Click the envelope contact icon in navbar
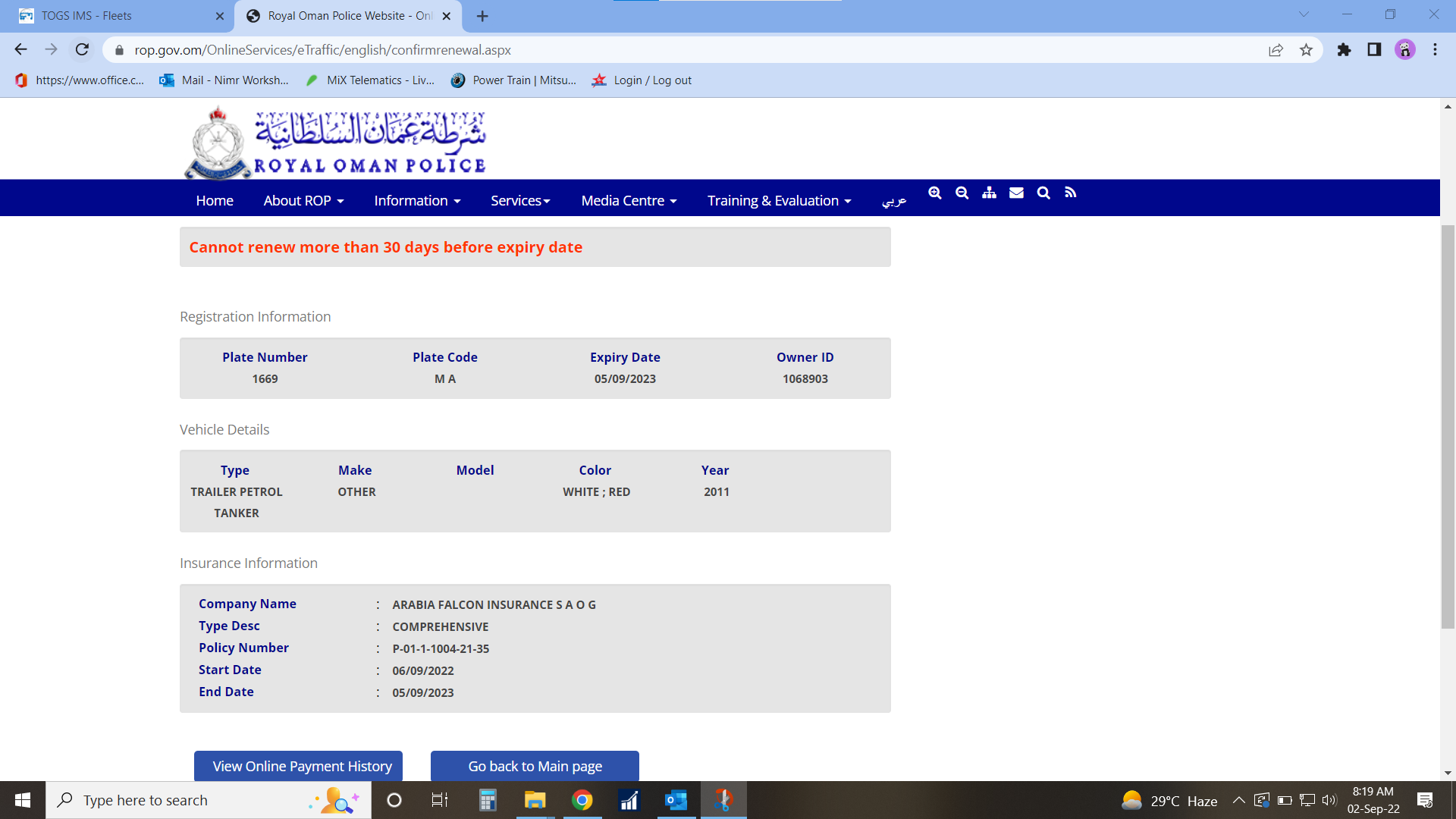This screenshot has height=819, width=1456. pos(1016,193)
